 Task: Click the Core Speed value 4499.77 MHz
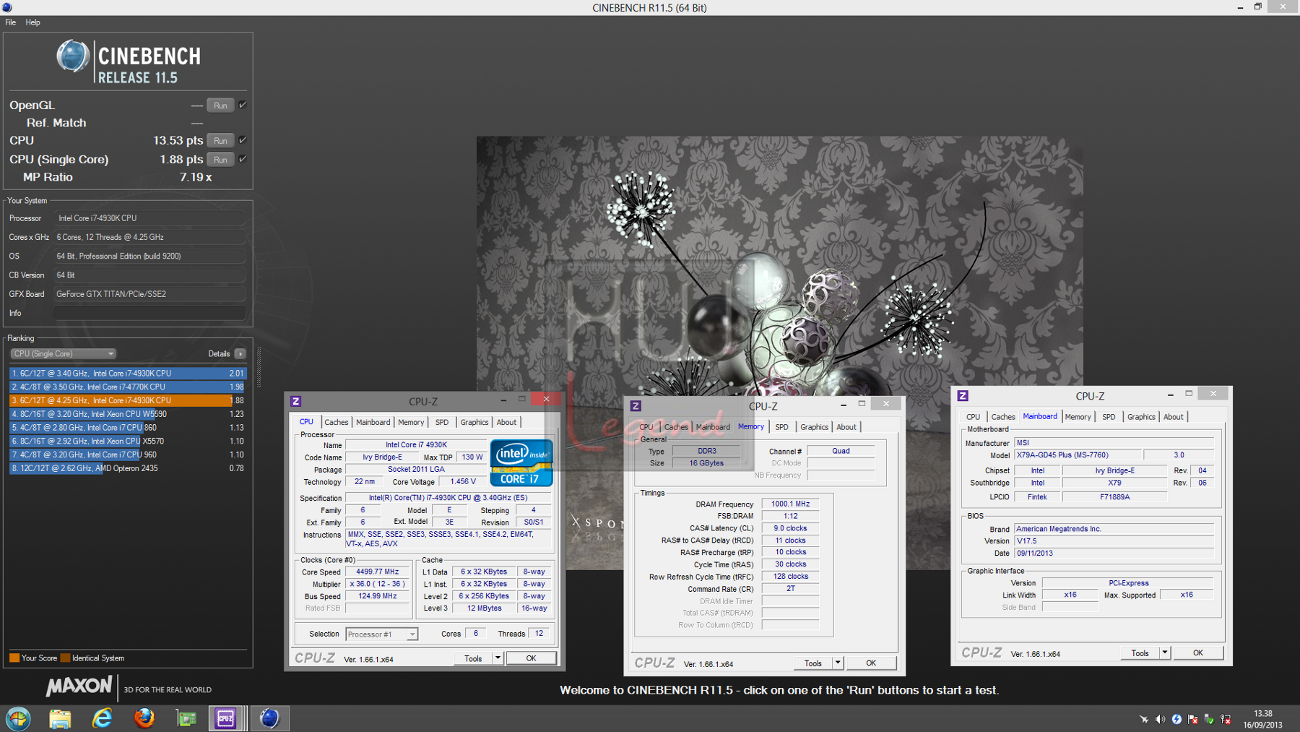click(377, 572)
